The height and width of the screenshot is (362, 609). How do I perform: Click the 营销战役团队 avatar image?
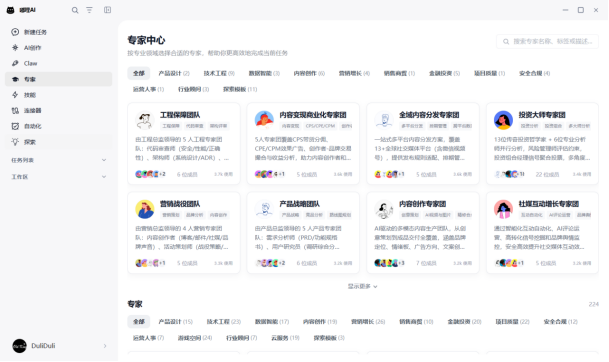(145, 209)
